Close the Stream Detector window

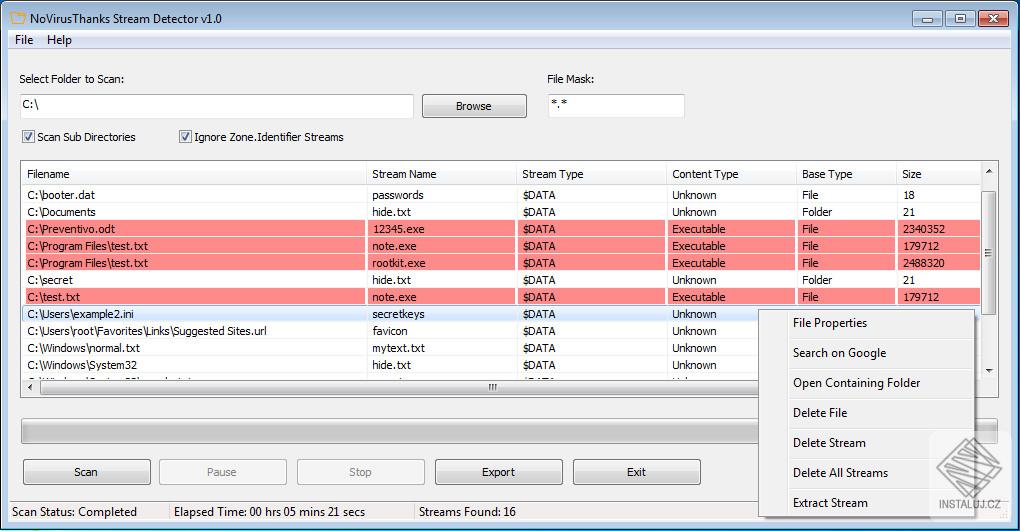click(993, 19)
